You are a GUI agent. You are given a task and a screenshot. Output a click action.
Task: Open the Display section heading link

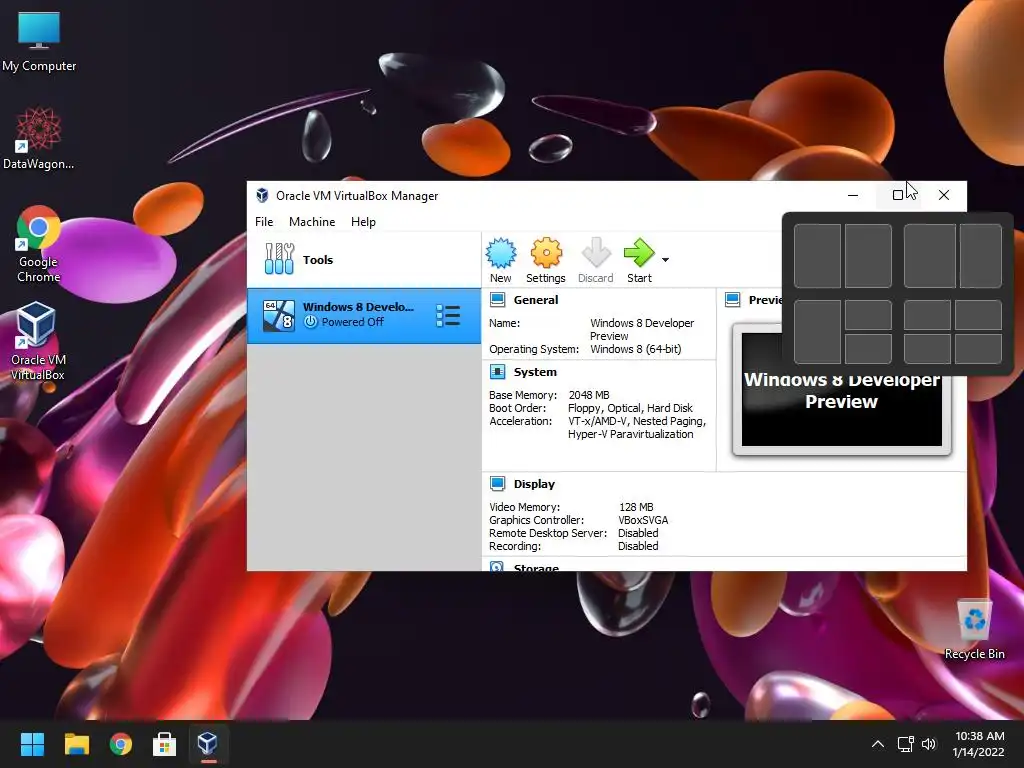click(x=534, y=484)
